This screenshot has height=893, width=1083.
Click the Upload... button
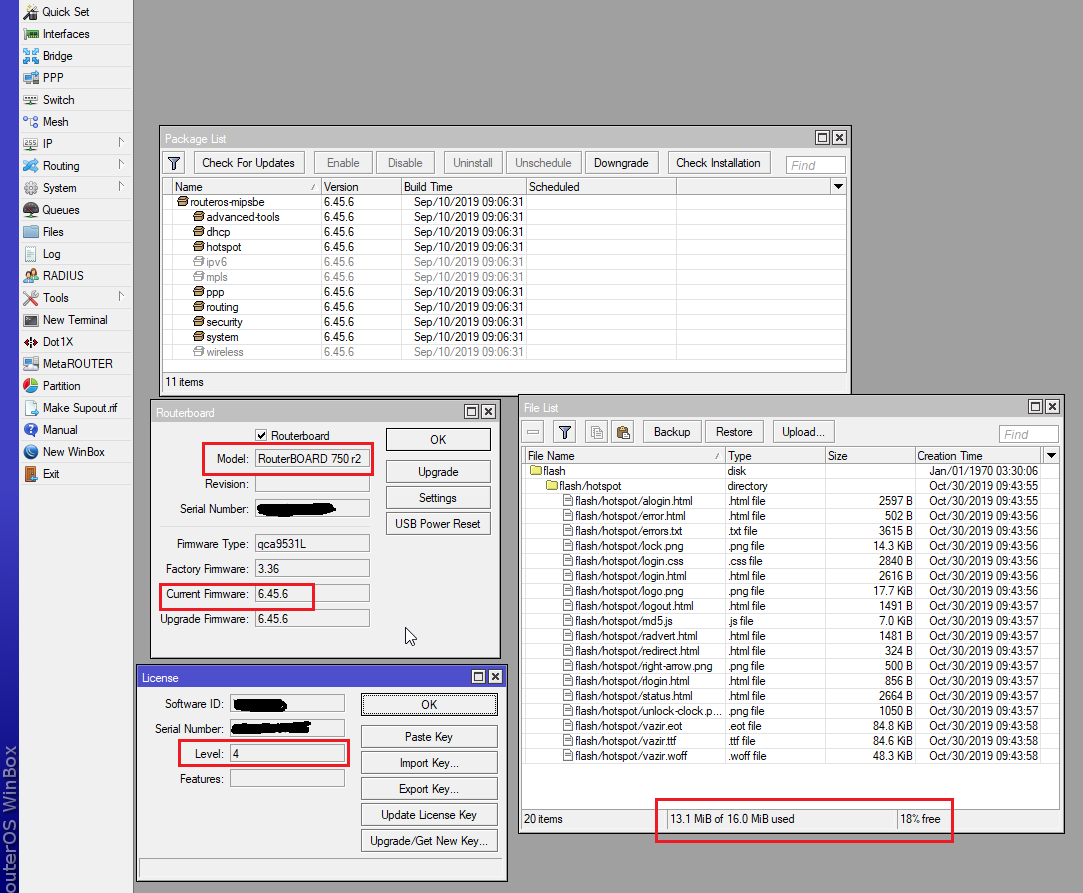pos(803,432)
